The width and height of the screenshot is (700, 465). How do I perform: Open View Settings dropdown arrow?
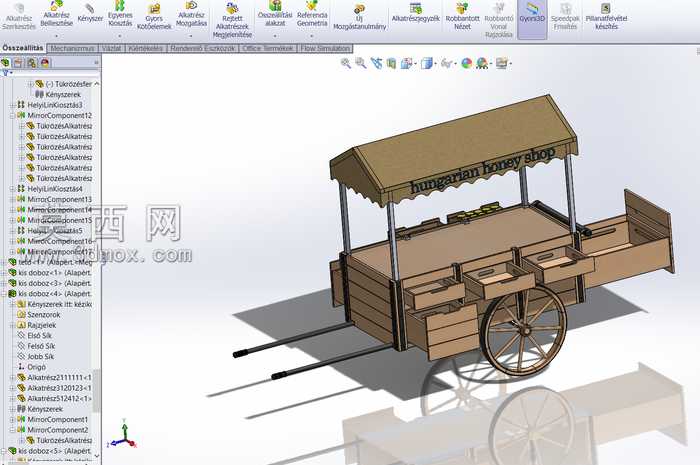(511, 64)
